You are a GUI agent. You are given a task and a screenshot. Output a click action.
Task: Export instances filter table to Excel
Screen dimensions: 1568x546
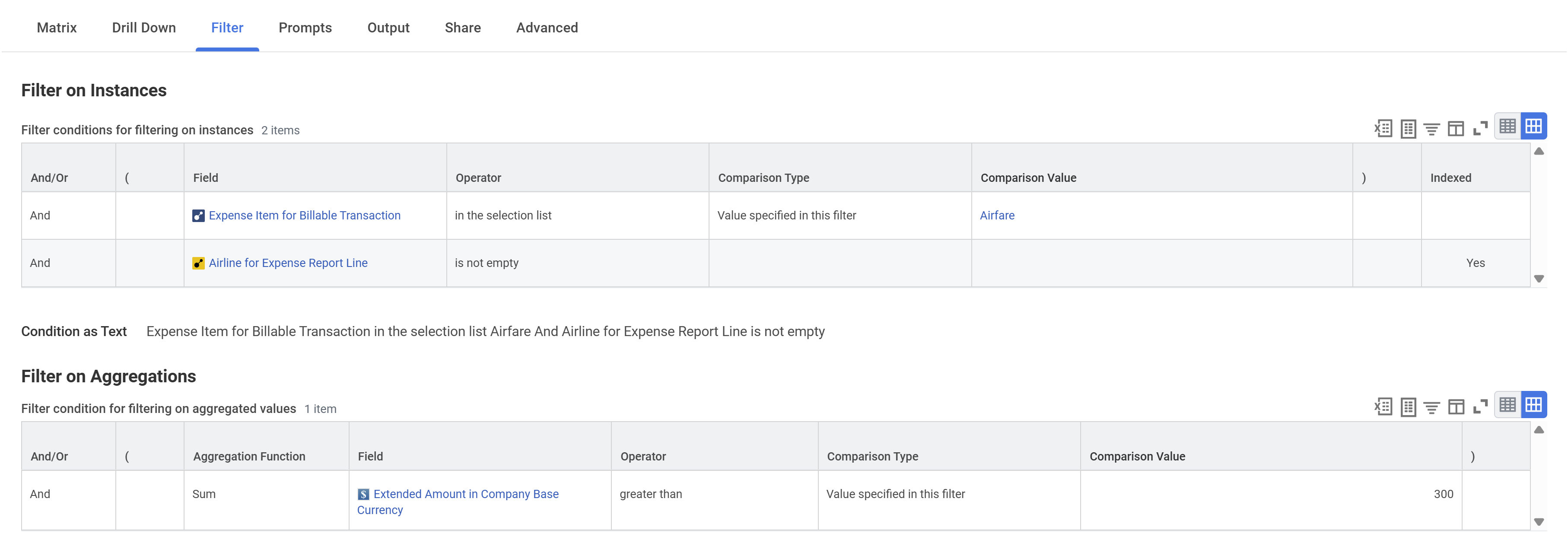[x=1383, y=128]
